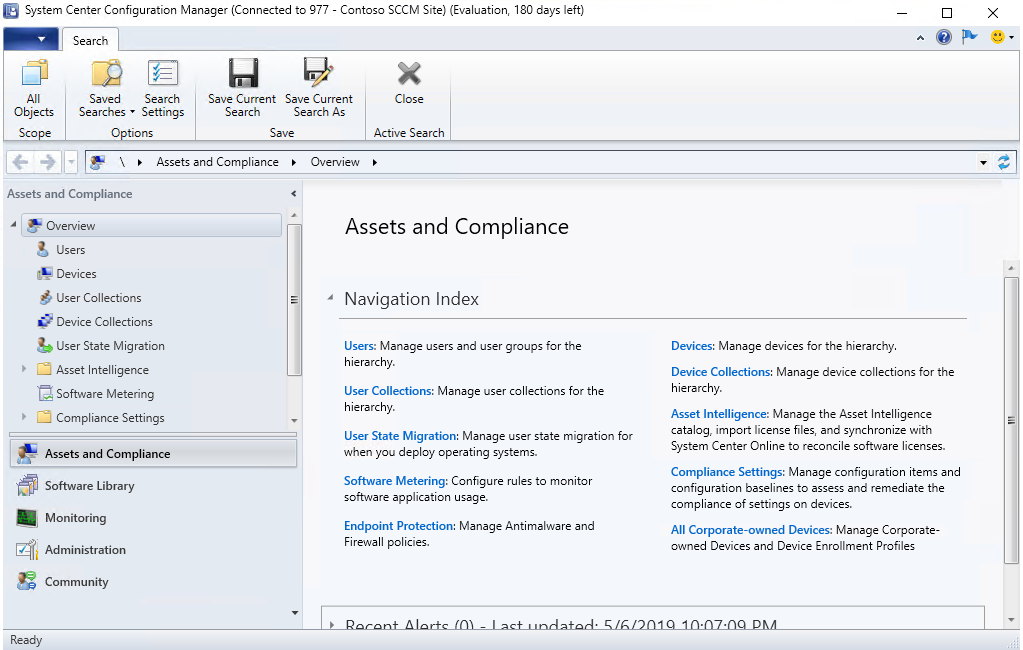
Task: Expand breadcrumb arrow after Assets and Compliance
Action: (x=294, y=162)
